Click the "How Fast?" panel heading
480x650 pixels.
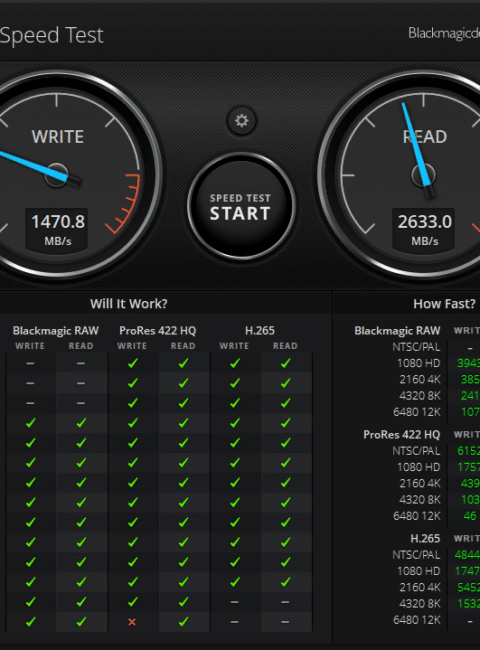pyautogui.click(x=444, y=304)
